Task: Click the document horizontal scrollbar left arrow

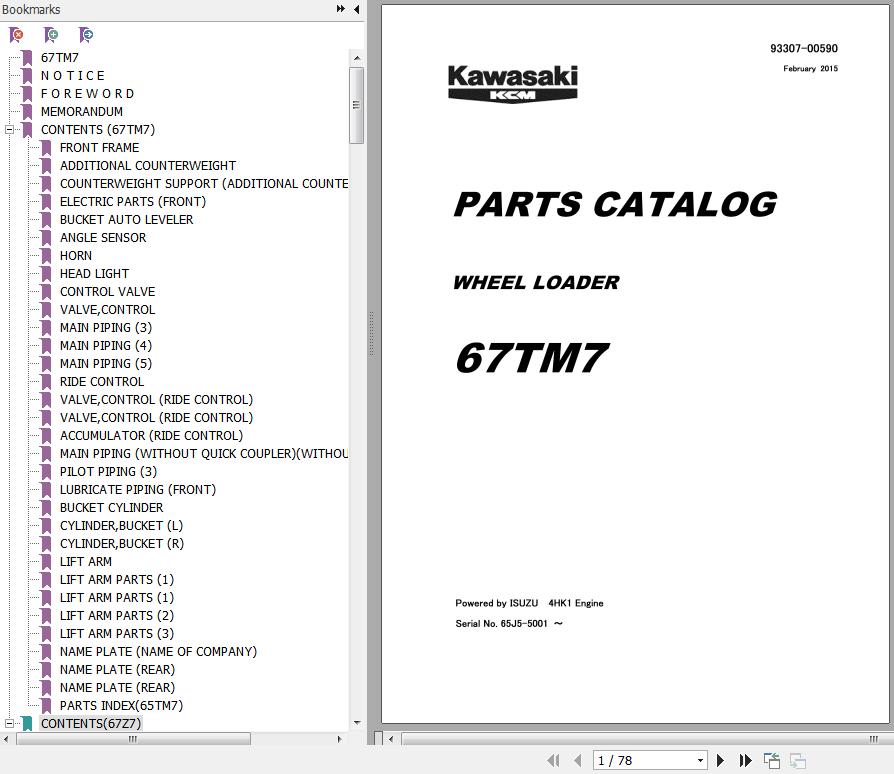Action: [x=391, y=739]
